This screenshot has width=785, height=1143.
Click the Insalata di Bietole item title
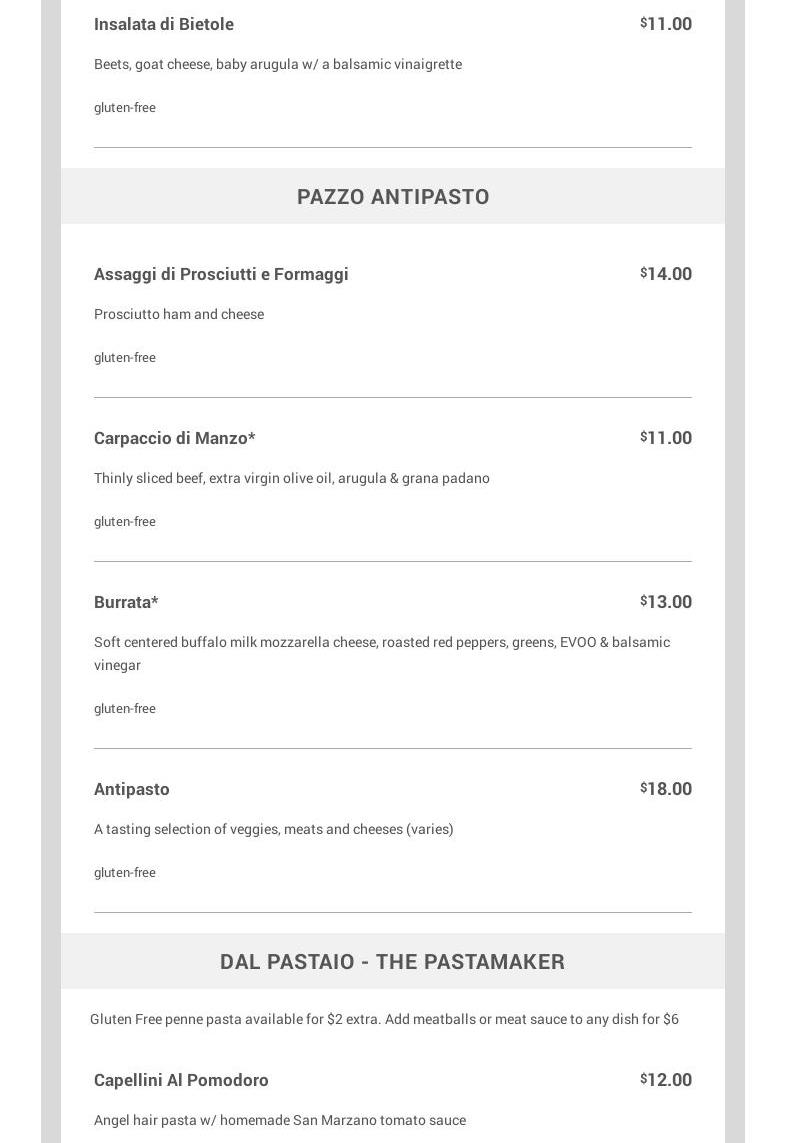(164, 24)
